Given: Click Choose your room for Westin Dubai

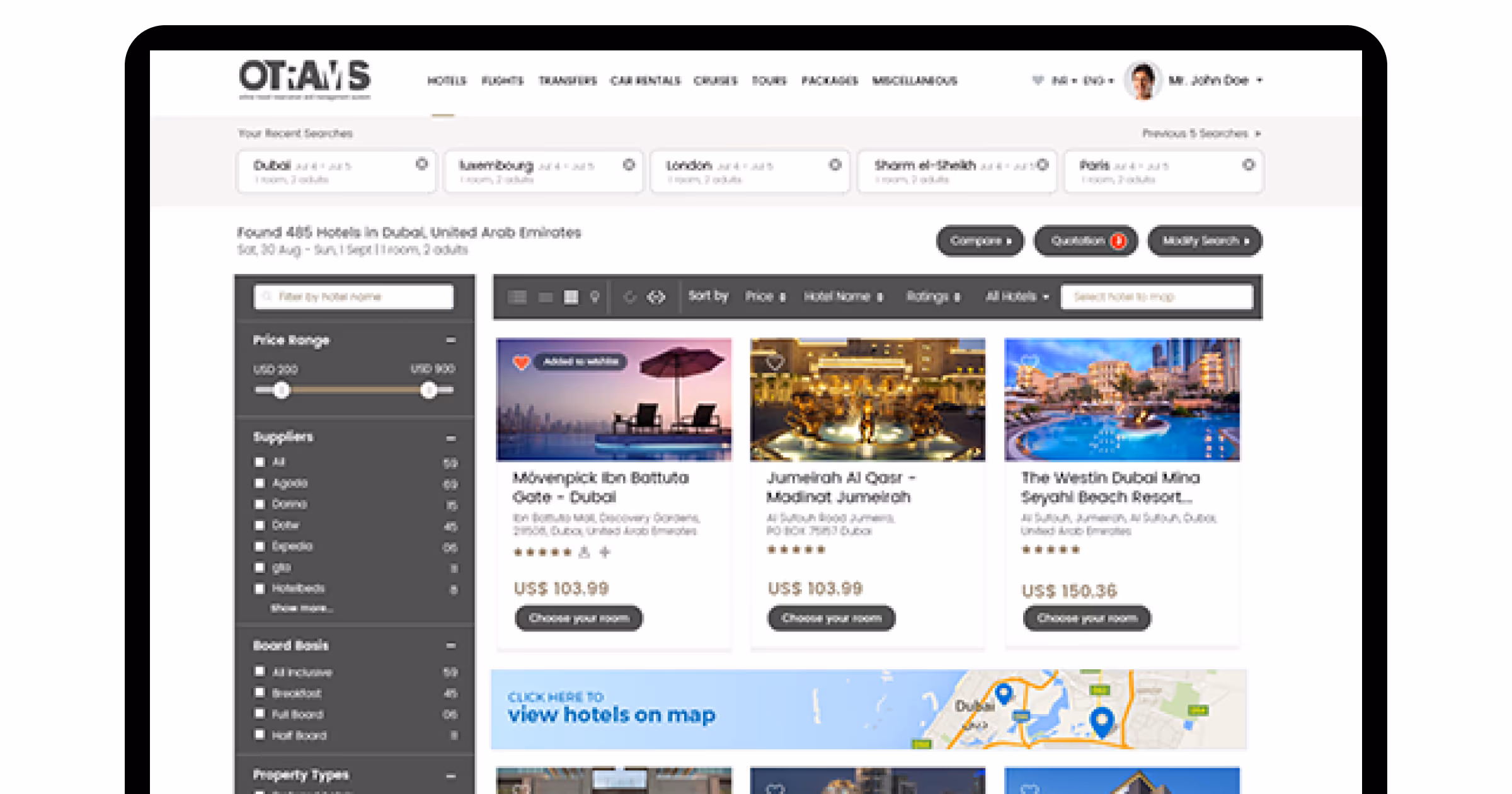Looking at the screenshot, I should tap(1087, 618).
